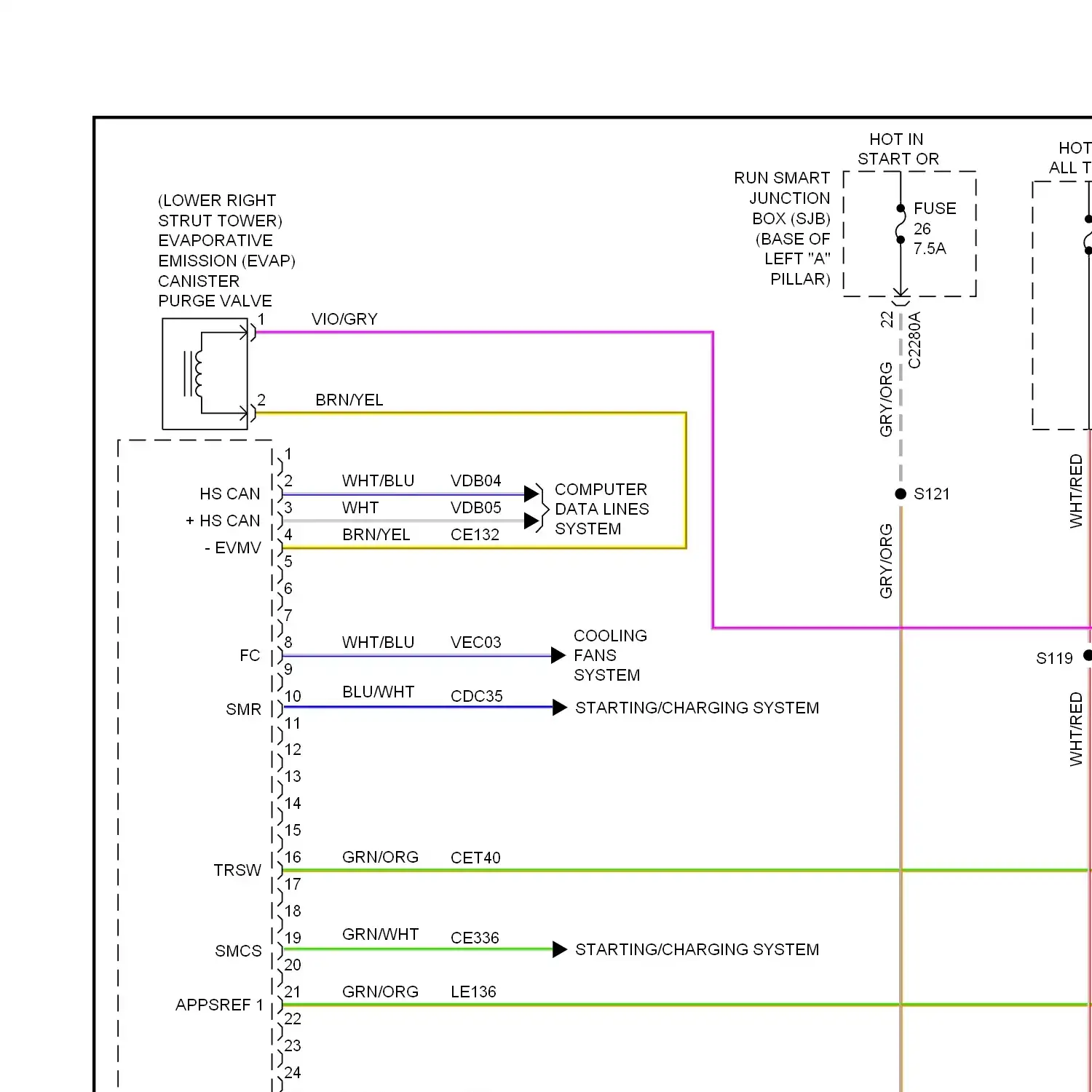The image size is (1092, 1092).
Task: Click the GRN/ORG label next to LE136
Action: (380, 992)
